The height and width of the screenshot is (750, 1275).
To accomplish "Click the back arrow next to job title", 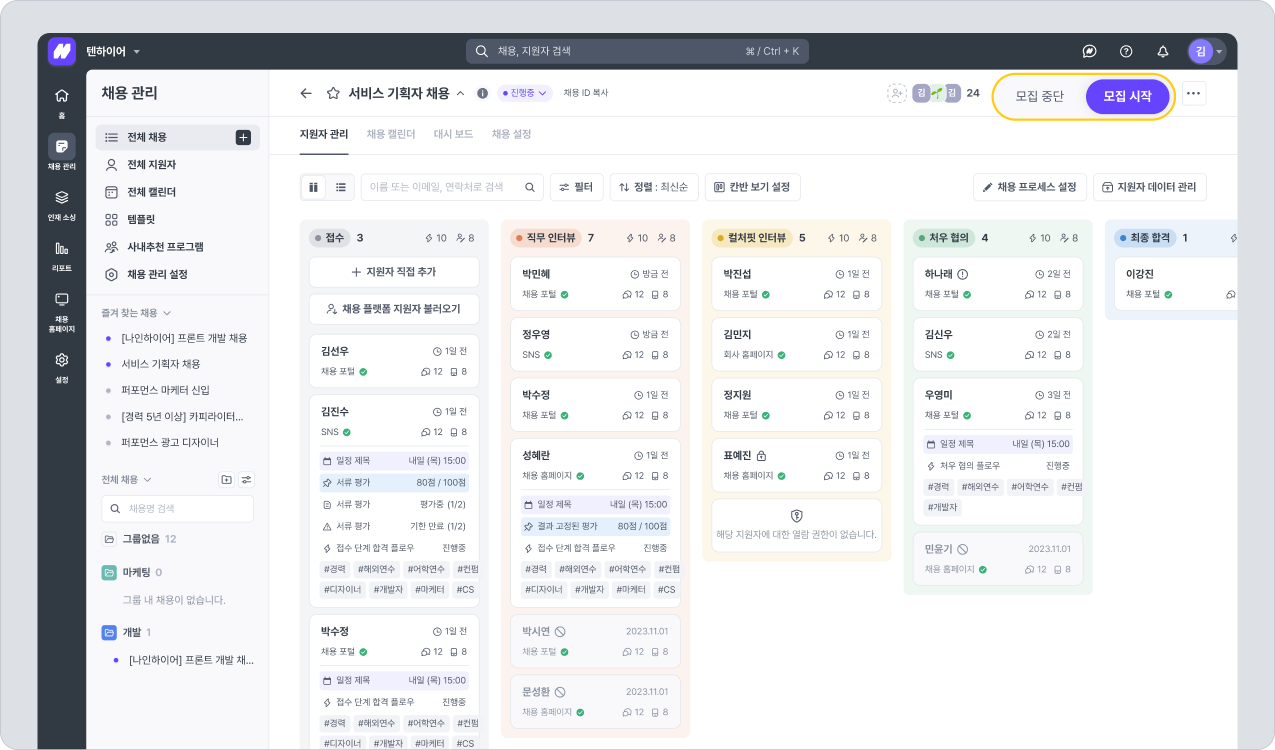I will (306, 93).
